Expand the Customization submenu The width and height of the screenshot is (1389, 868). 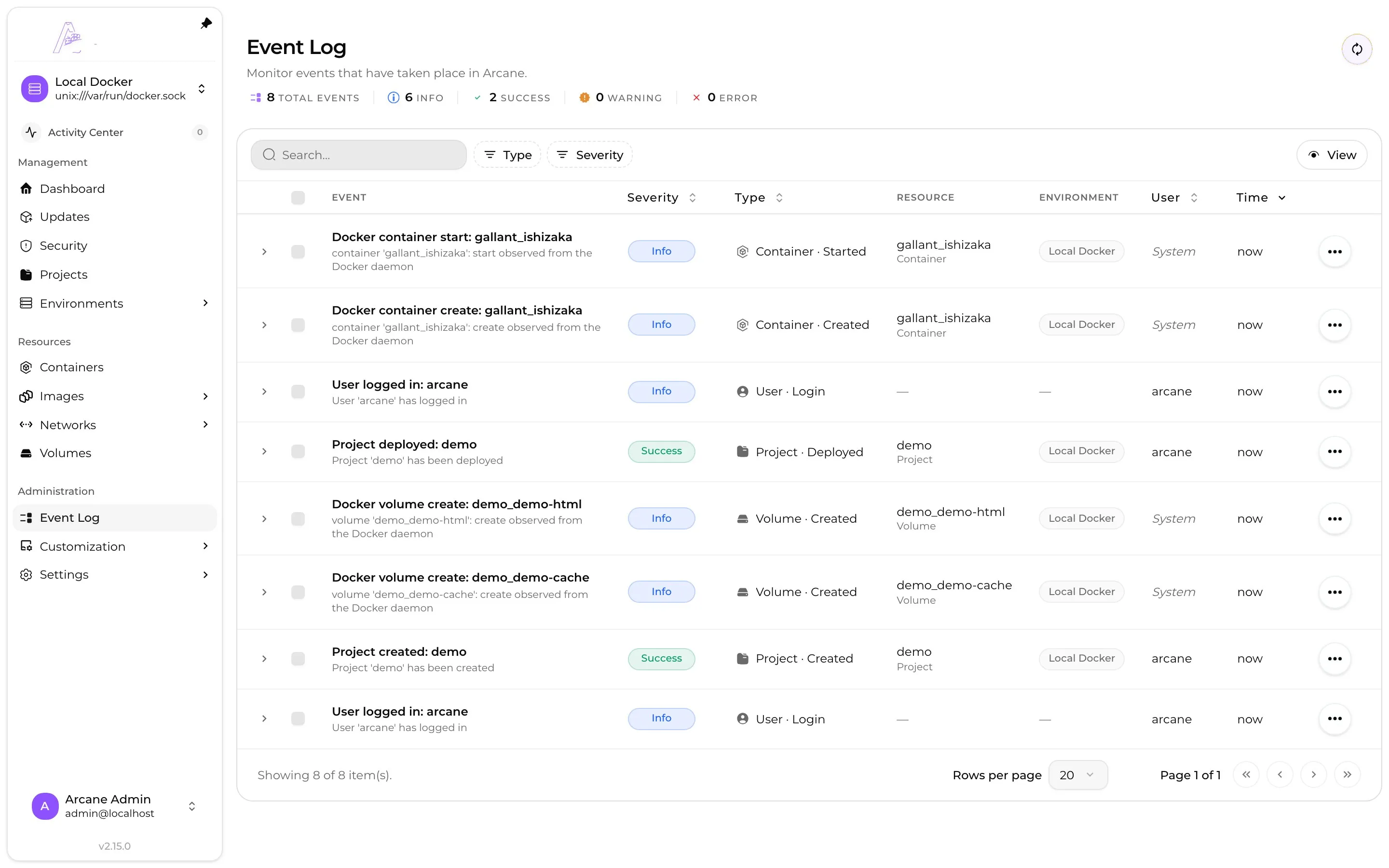(205, 546)
